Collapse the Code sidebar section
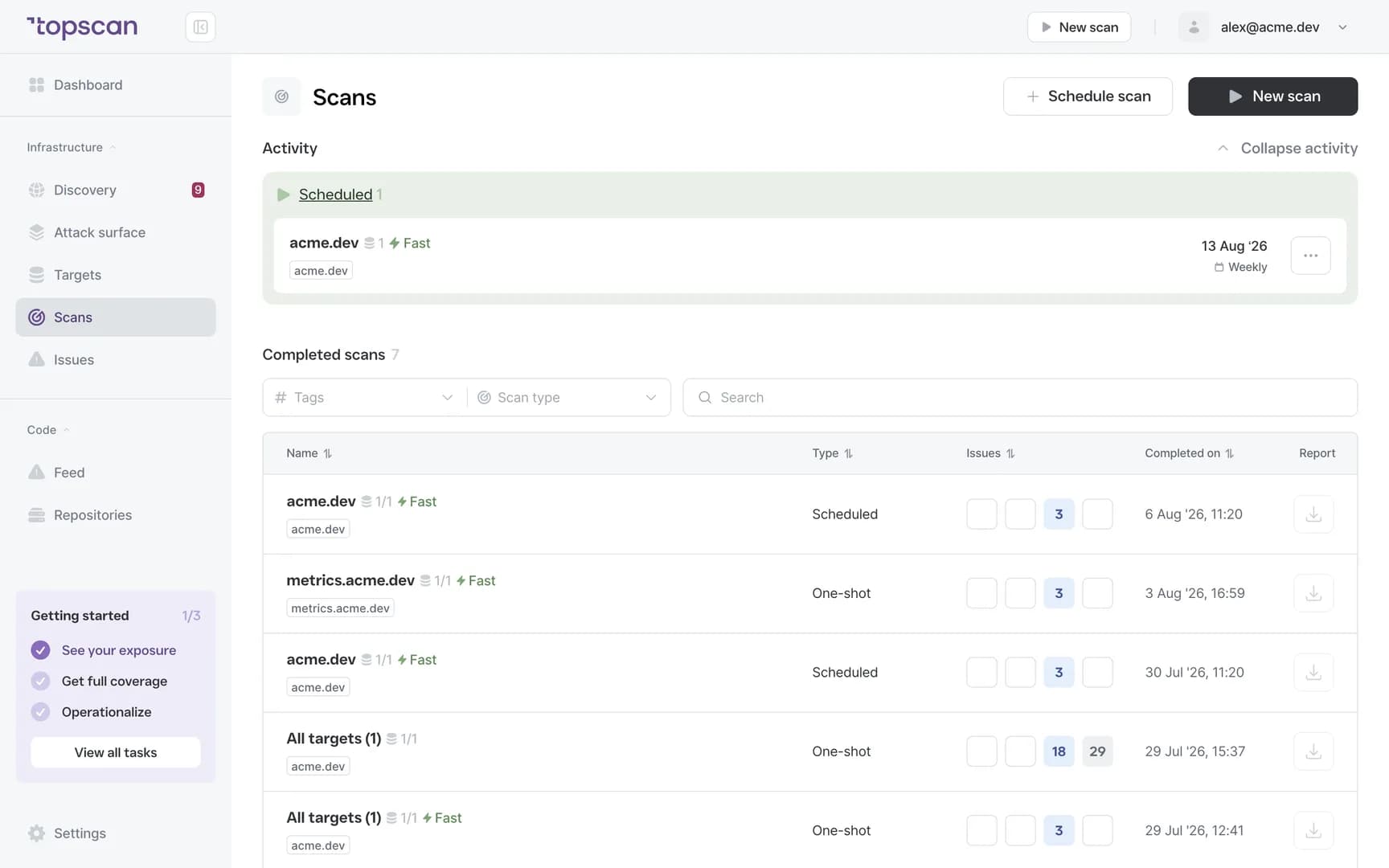Image resolution: width=1389 pixels, height=868 pixels. tap(48, 430)
